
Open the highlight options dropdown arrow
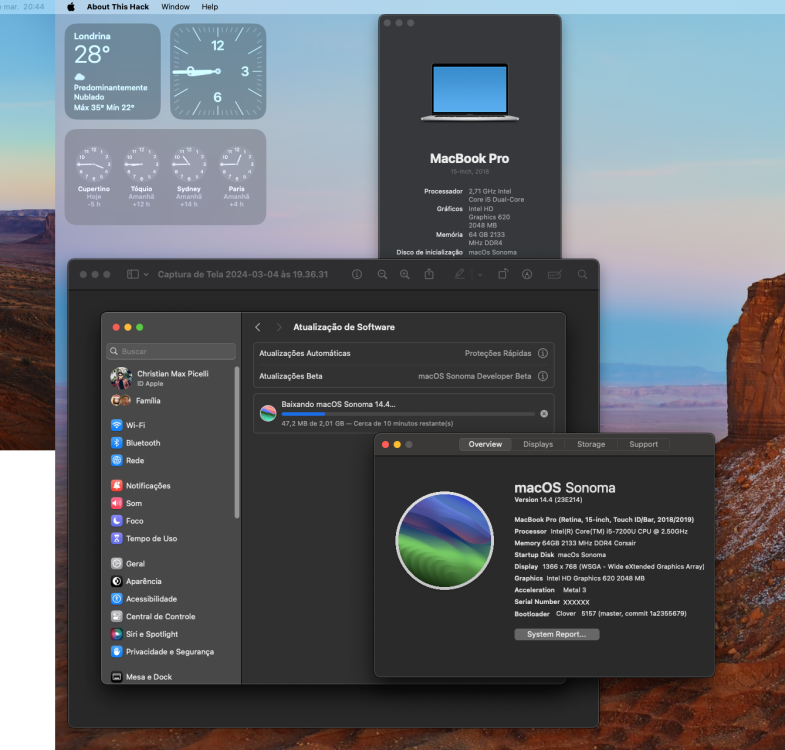[480, 274]
